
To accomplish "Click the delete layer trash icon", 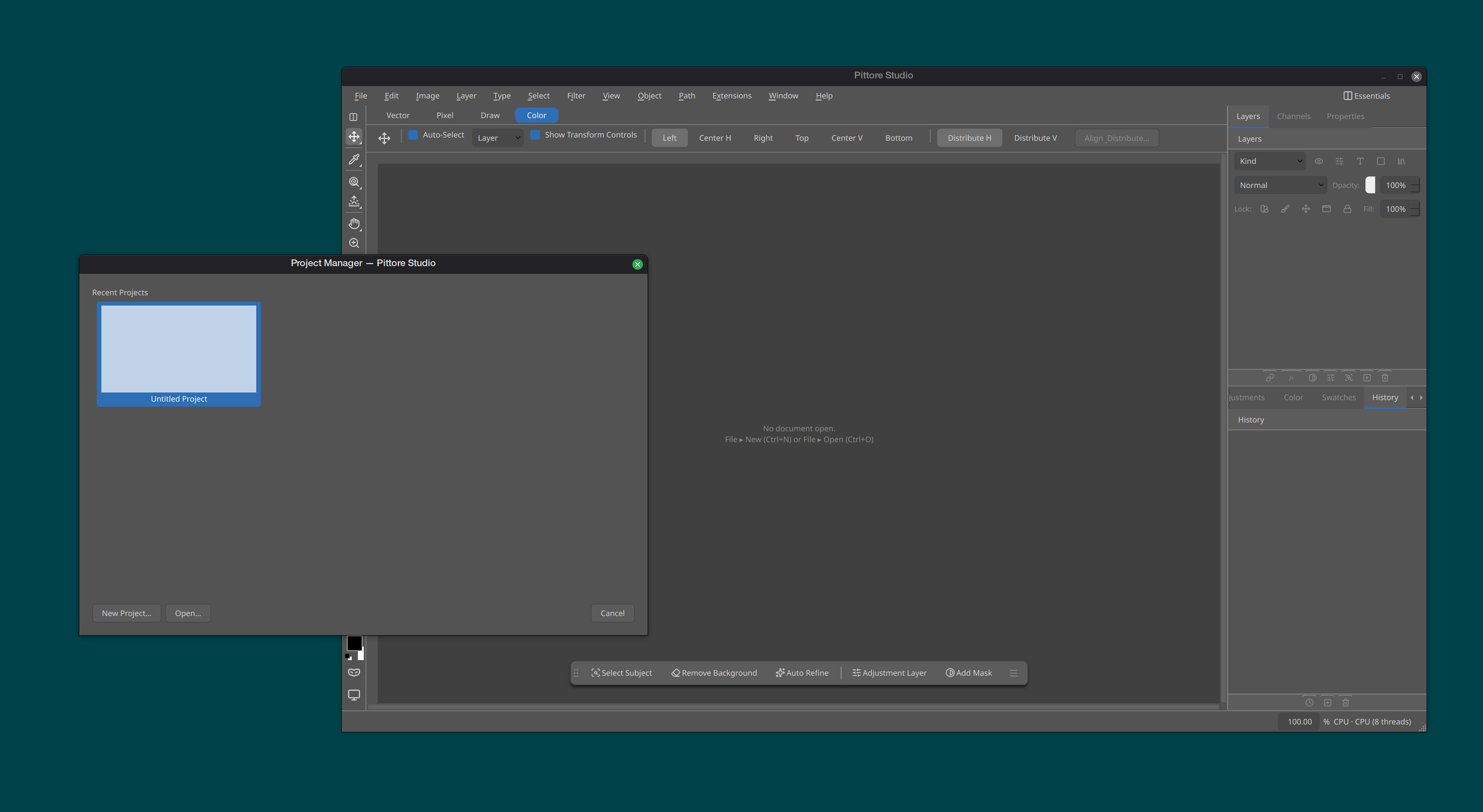I will [1385, 378].
